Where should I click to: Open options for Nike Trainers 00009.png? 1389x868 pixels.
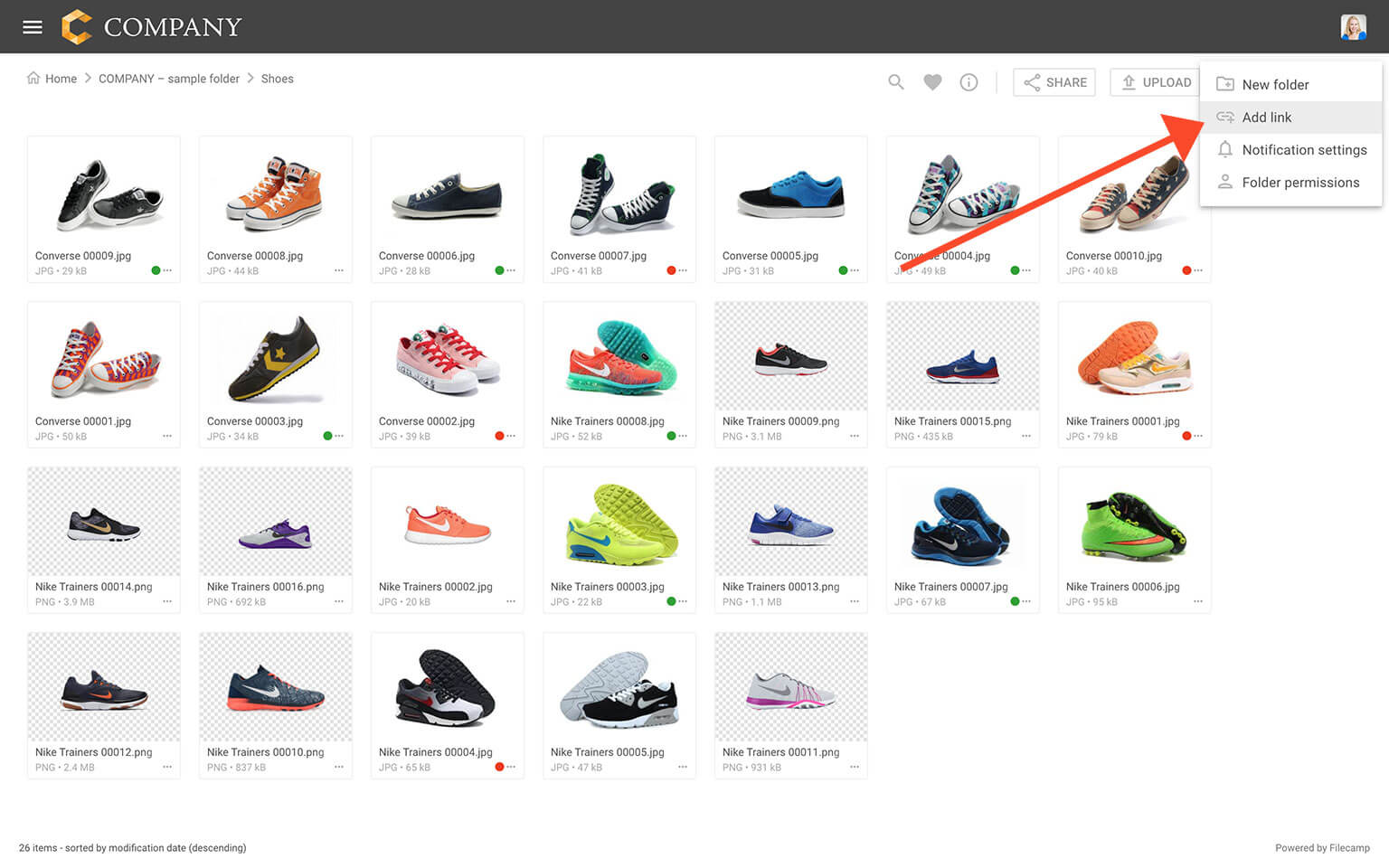[855, 436]
